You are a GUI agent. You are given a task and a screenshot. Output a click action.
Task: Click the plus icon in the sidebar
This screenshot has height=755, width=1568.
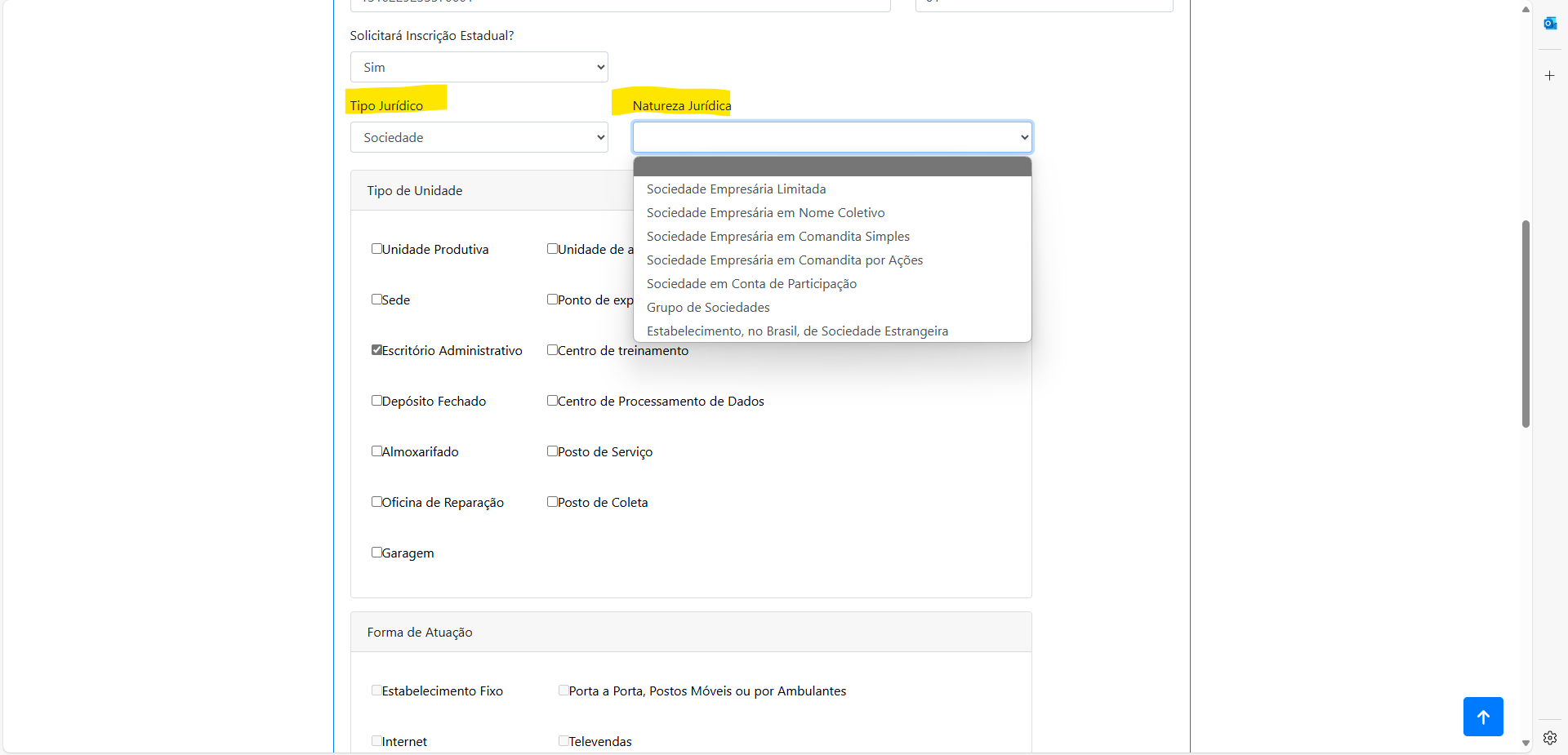[x=1549, y=75]
